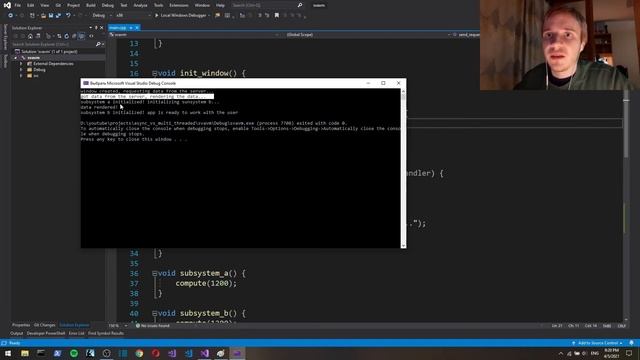
Task: Open the editor zoom level dropdown
Action: point(126,326)
